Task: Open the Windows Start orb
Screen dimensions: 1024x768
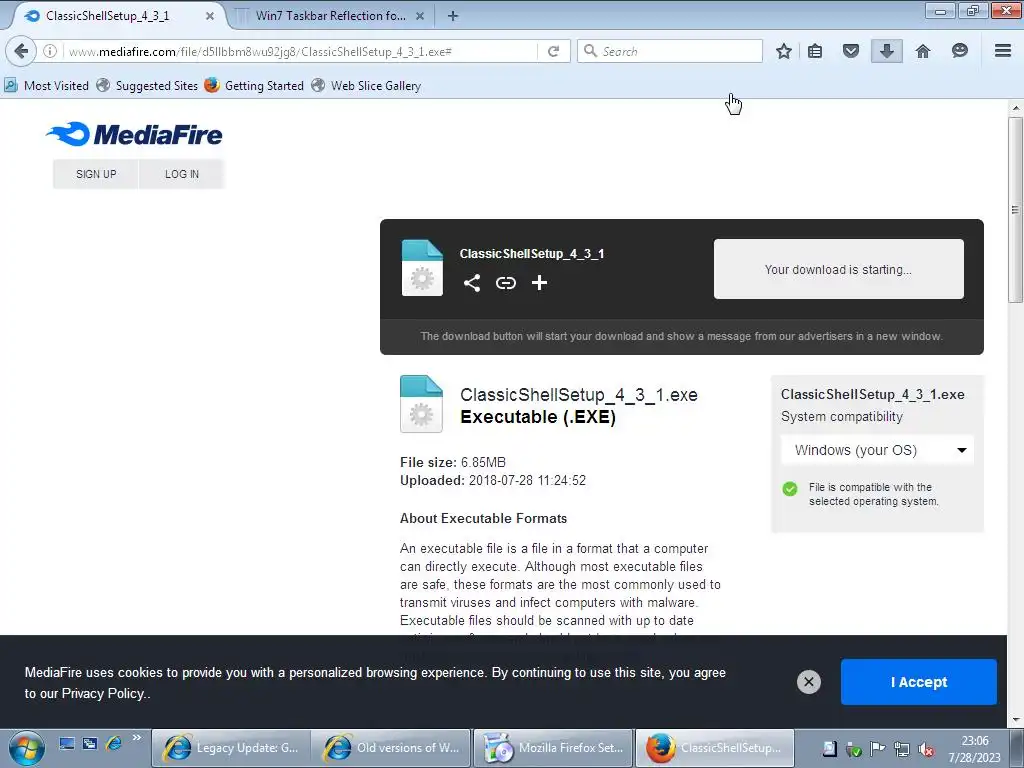Action: coord(27,748)
